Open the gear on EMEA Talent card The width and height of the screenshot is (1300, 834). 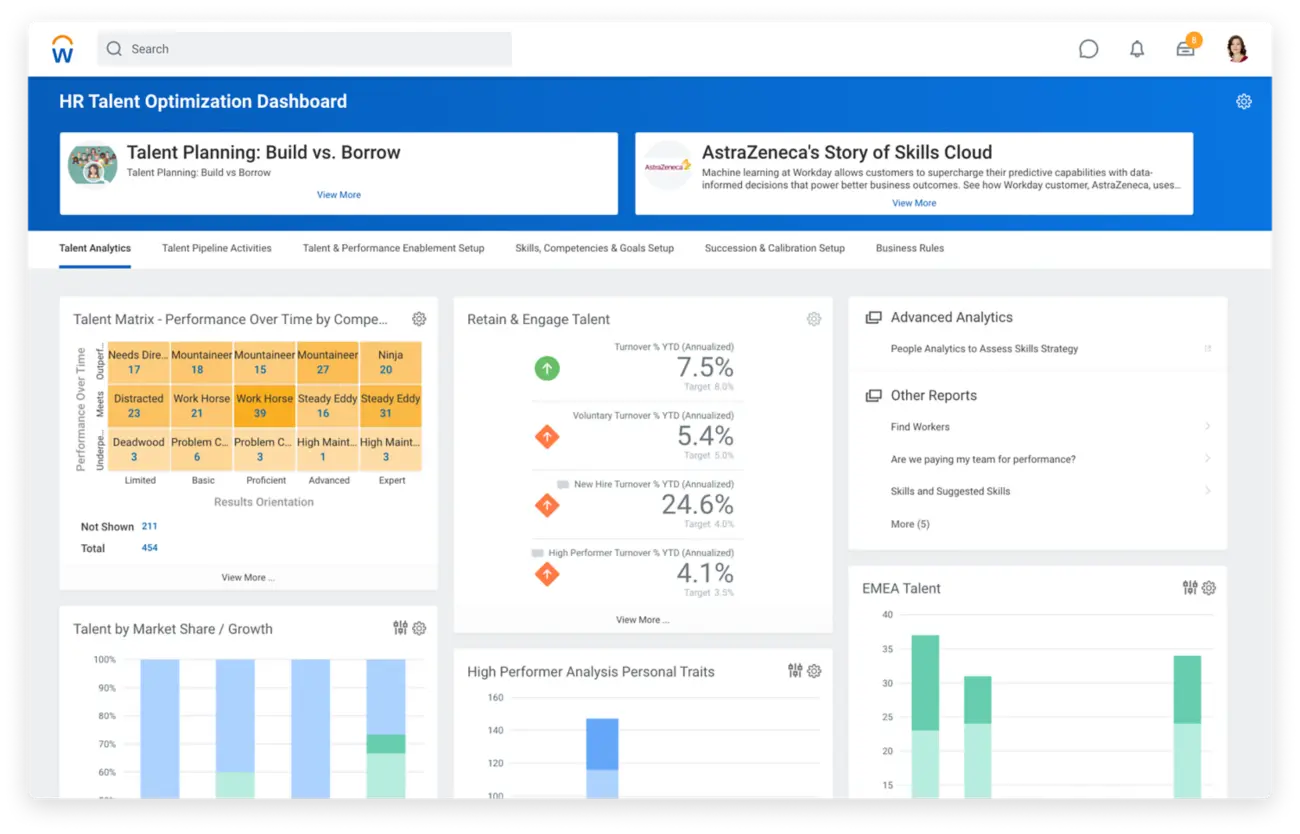1209,588
